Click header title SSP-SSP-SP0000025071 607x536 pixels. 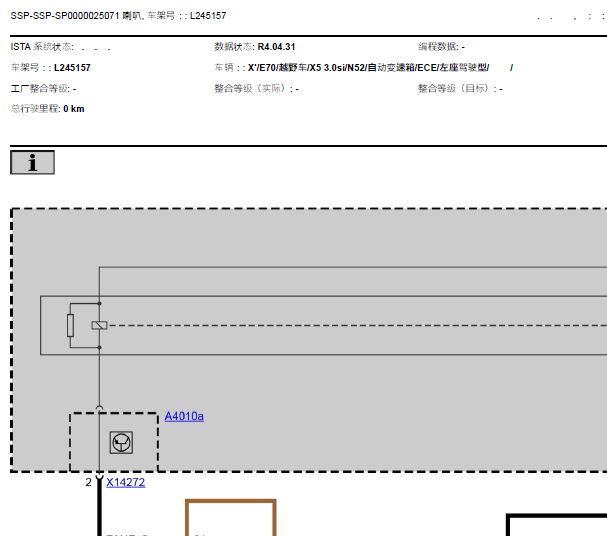(65, 16)
